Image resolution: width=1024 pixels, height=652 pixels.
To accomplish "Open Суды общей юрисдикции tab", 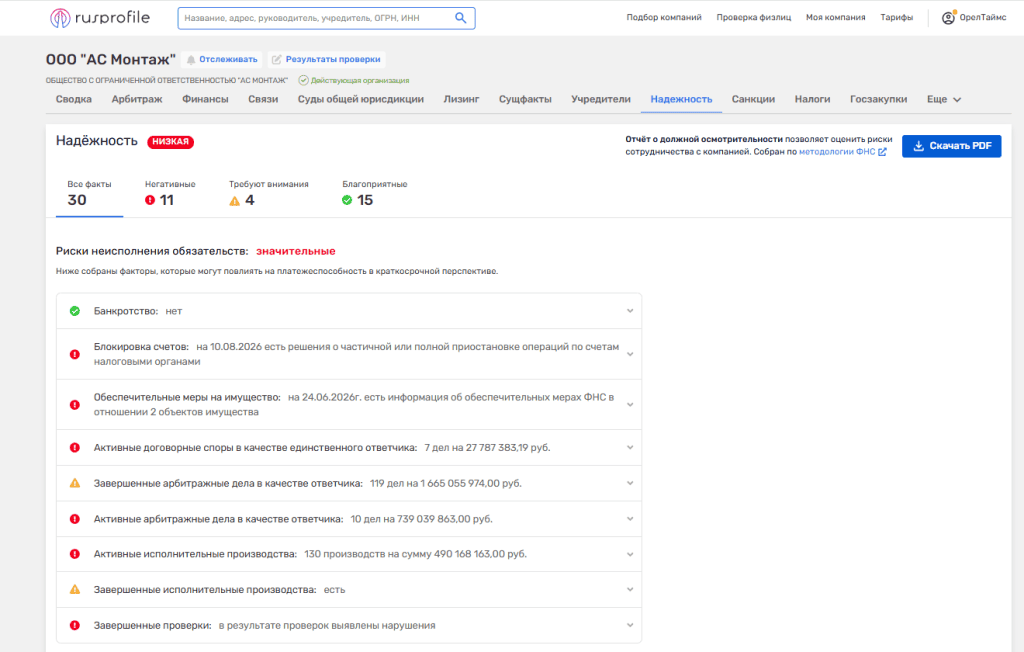I will click(361, 99).
